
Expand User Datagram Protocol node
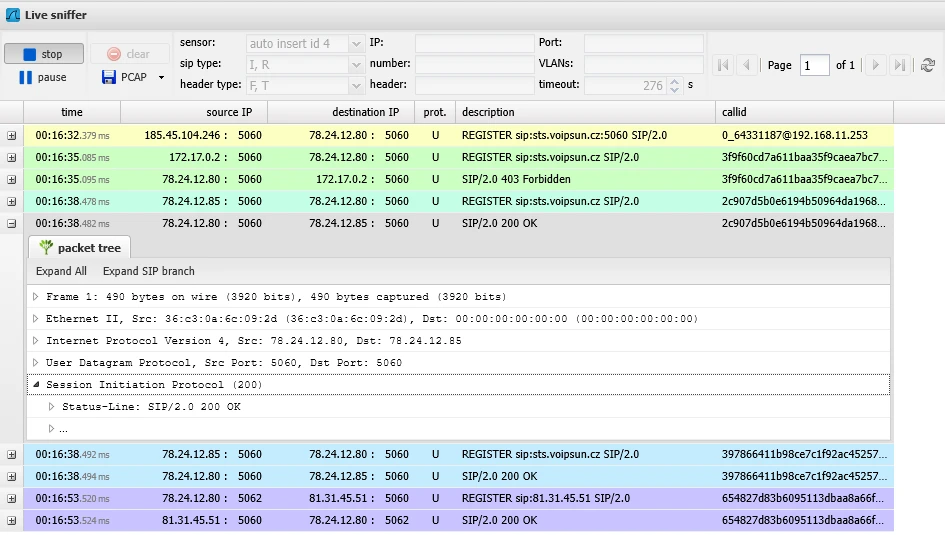coord(36,363)
